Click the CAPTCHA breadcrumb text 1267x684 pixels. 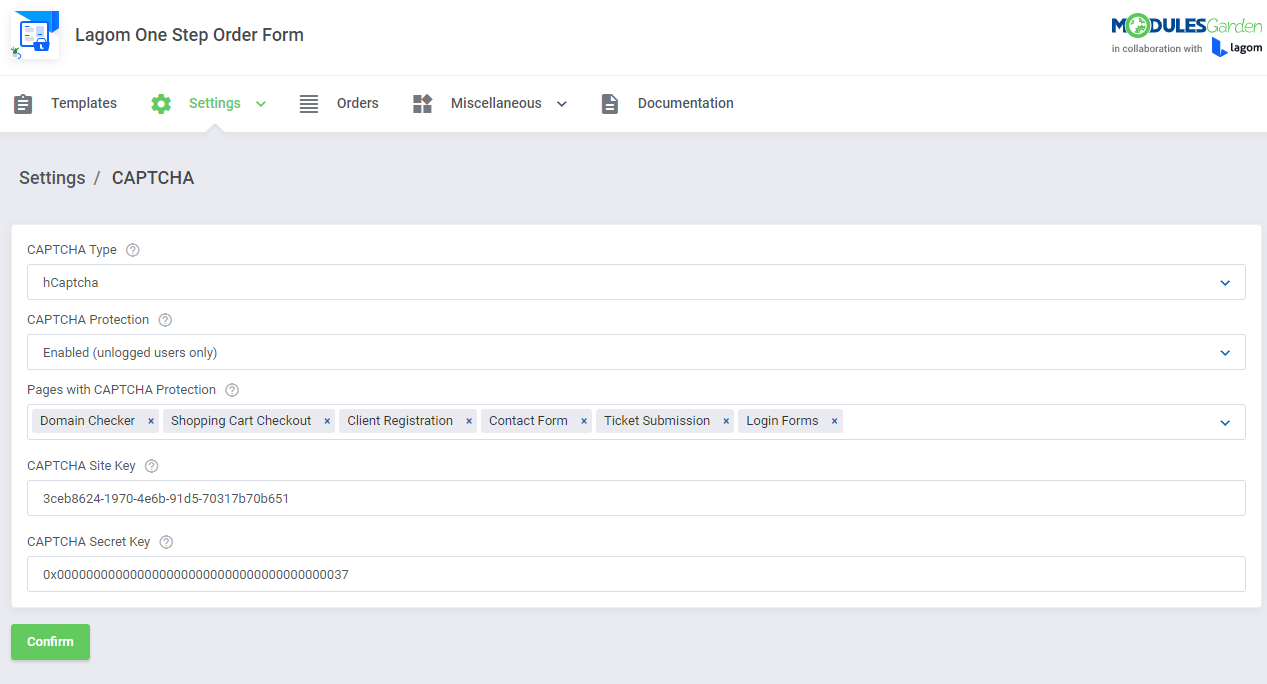(153, 178)
